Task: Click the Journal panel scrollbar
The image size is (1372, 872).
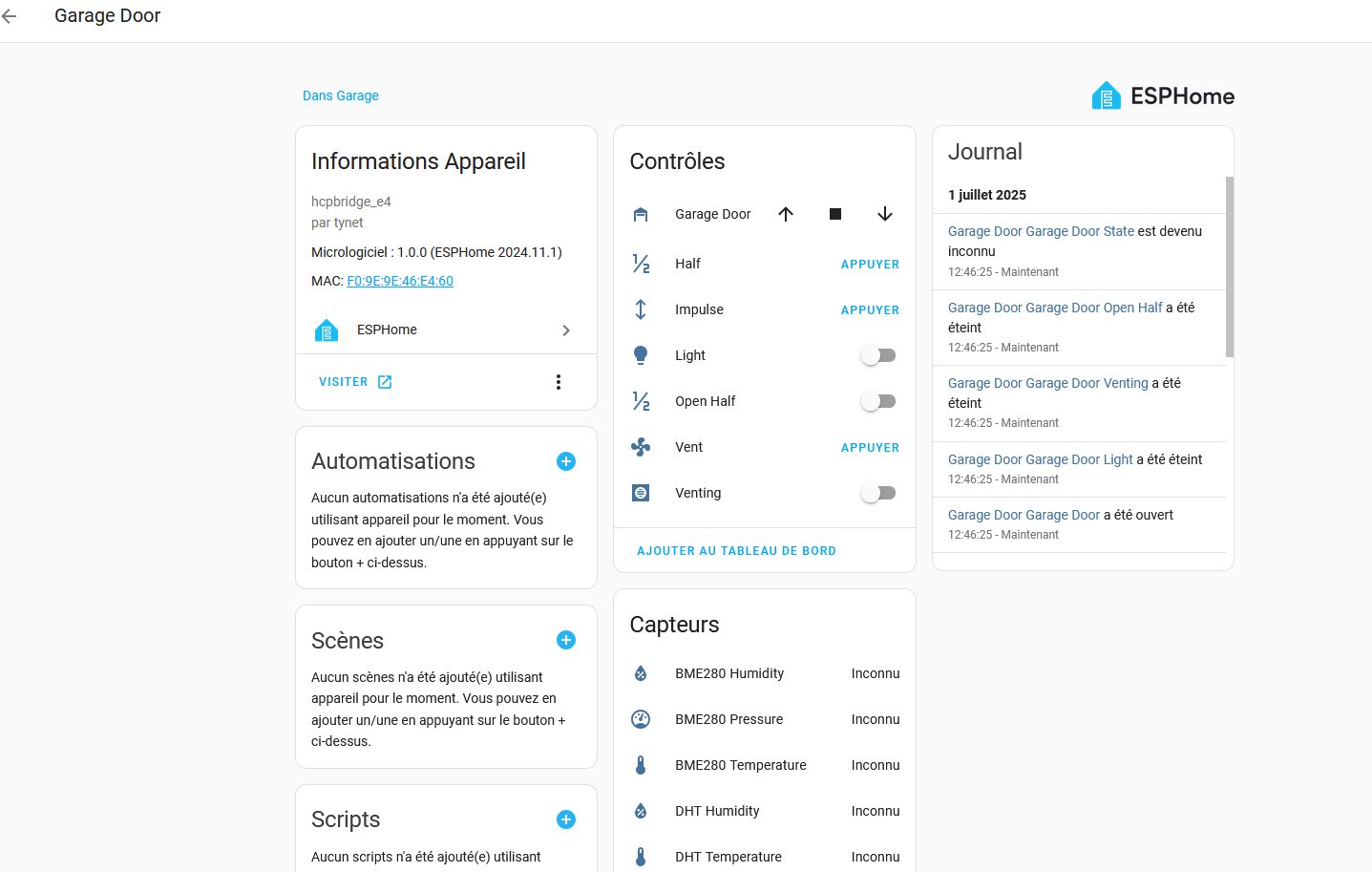Action: pyautogui.click(x=1230, y=266)
